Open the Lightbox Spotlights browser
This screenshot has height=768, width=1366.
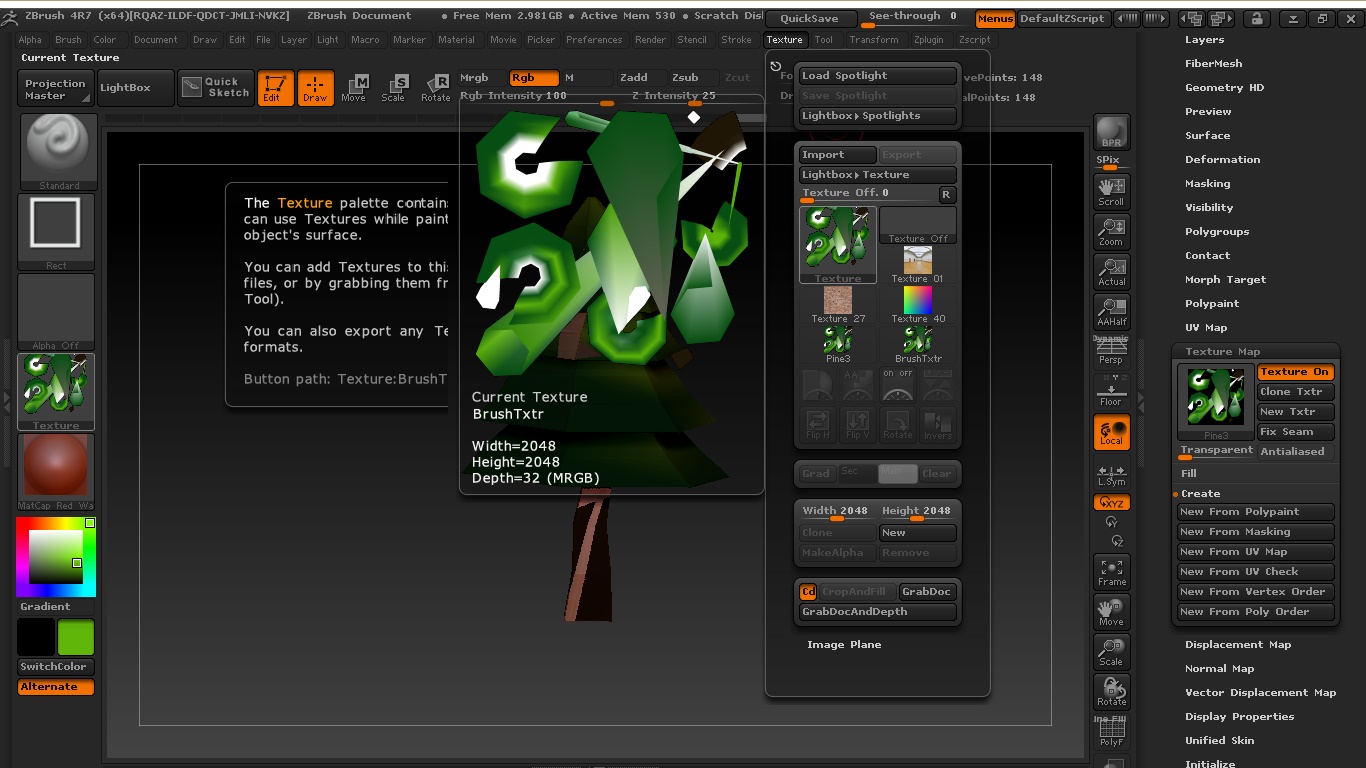(x=876, y=115)
